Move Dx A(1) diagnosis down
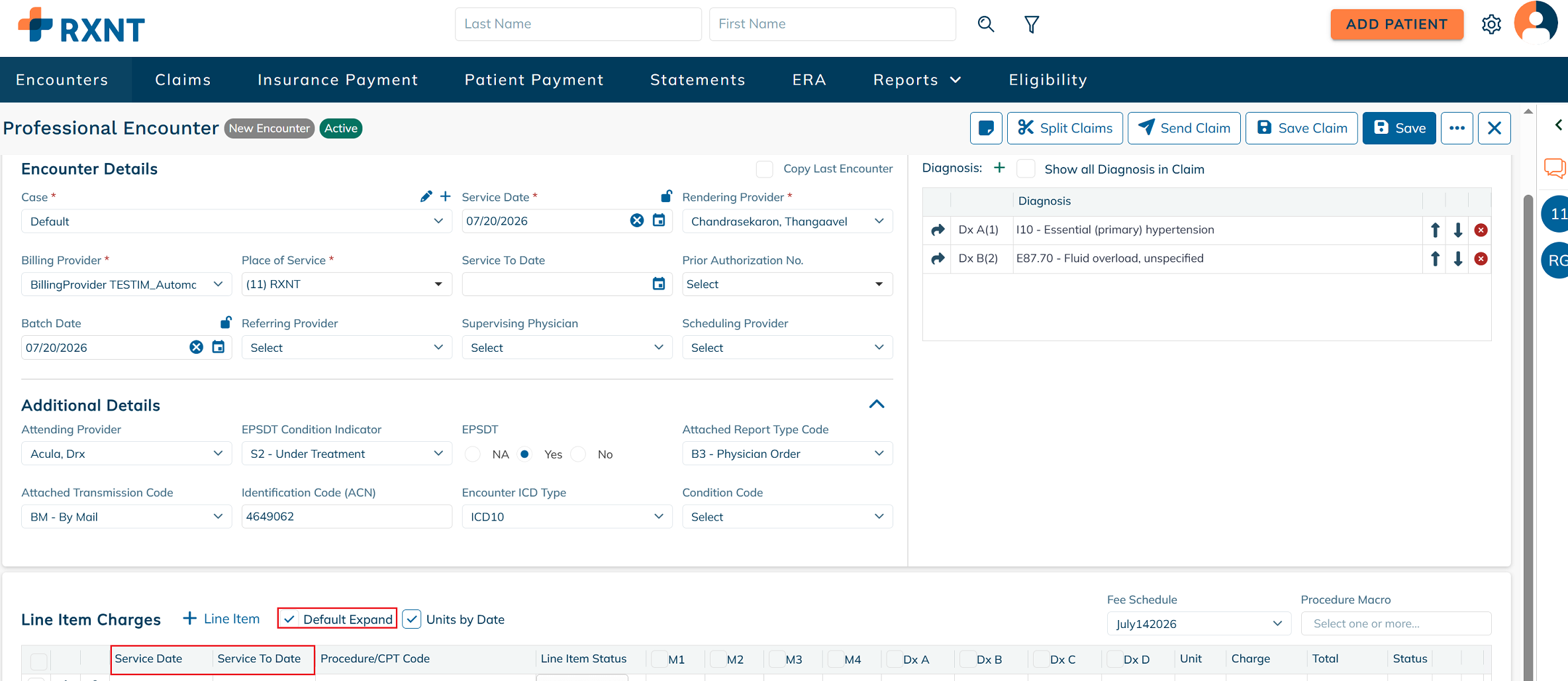Image resolution: width=1568 pixels, height=681 pixels. pyautogui.click(x=1457, y=230)
